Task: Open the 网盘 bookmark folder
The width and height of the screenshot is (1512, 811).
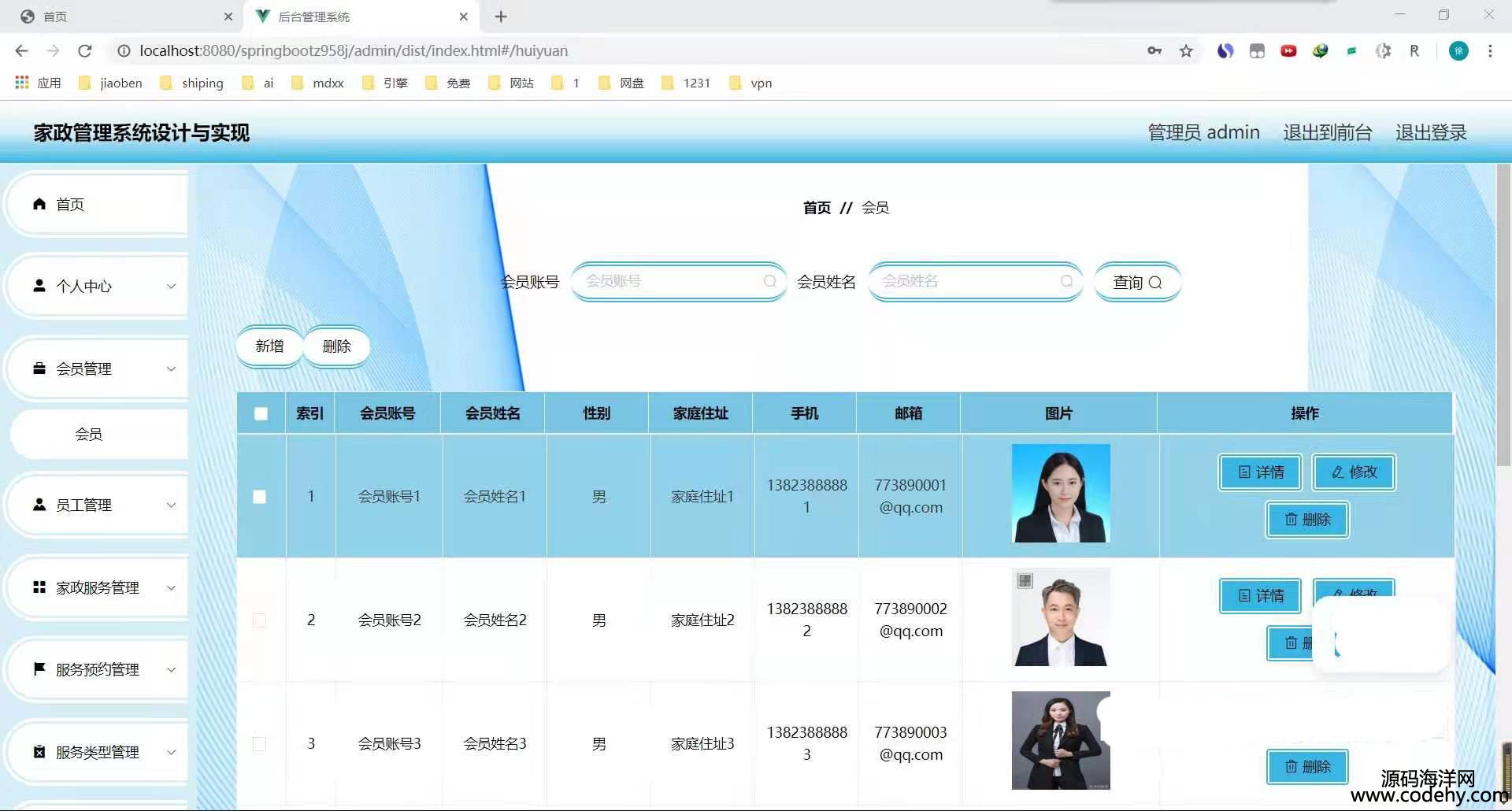Action: [621, 83]
